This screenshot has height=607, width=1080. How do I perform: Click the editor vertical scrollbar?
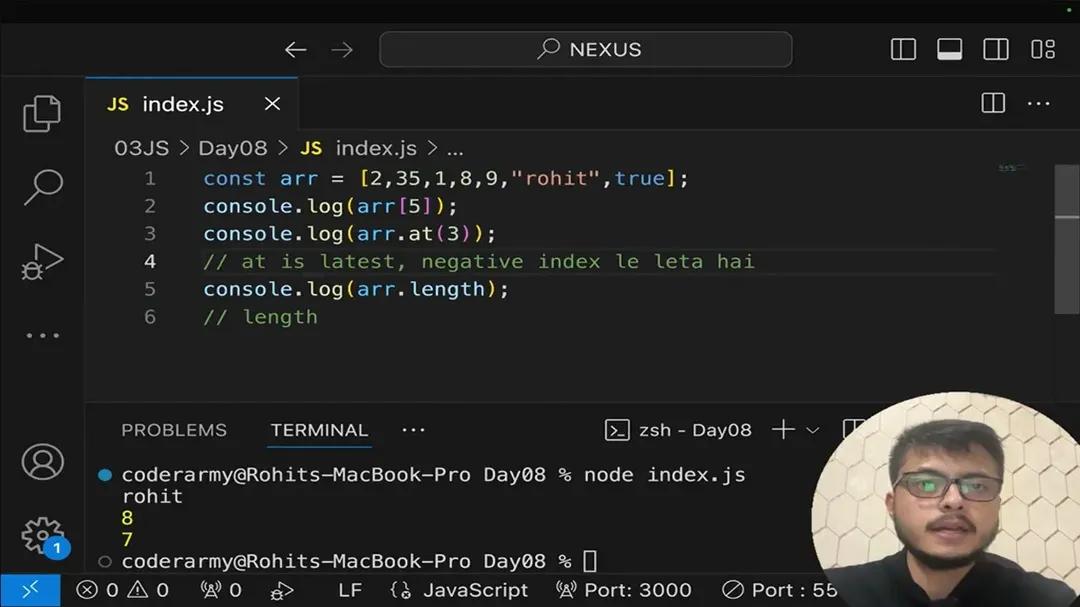click(1066, 238)
